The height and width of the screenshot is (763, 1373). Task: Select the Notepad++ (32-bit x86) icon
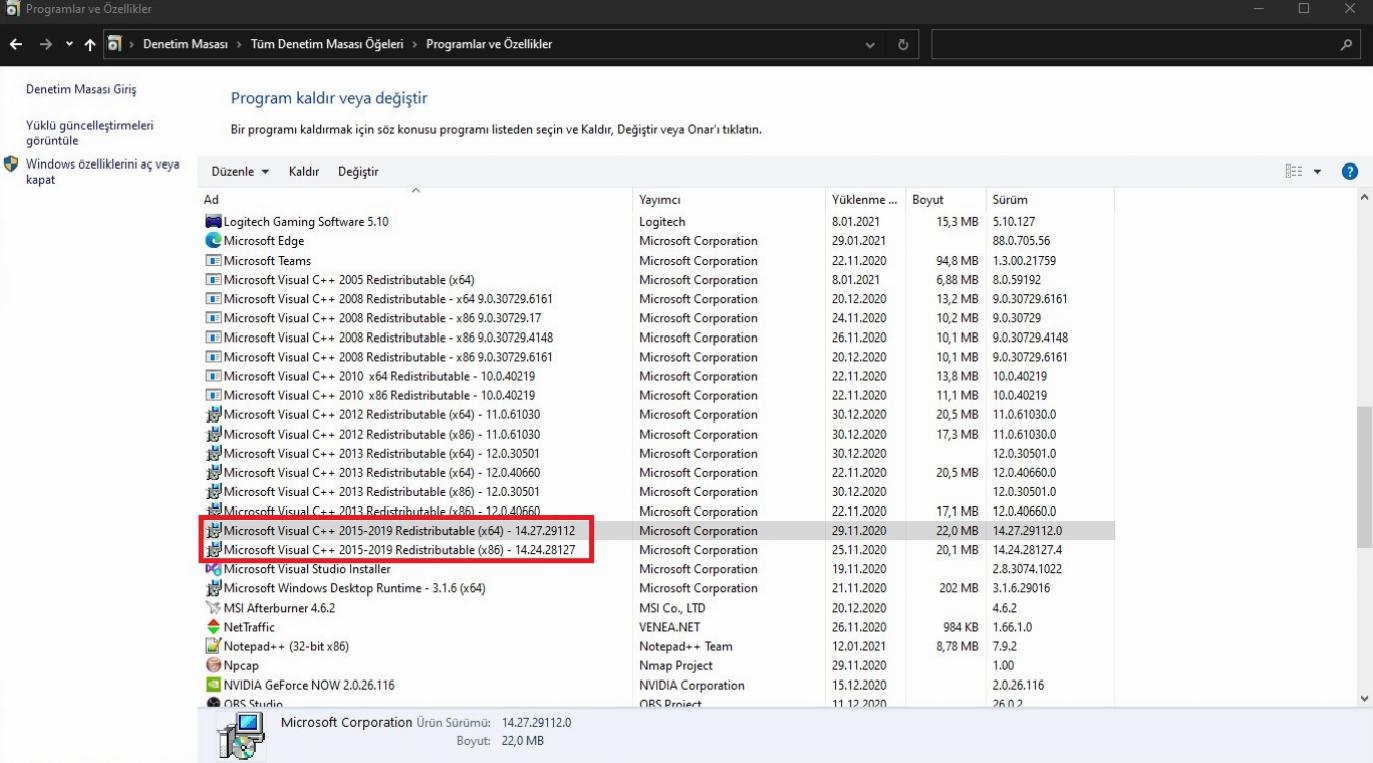(213, 647)
